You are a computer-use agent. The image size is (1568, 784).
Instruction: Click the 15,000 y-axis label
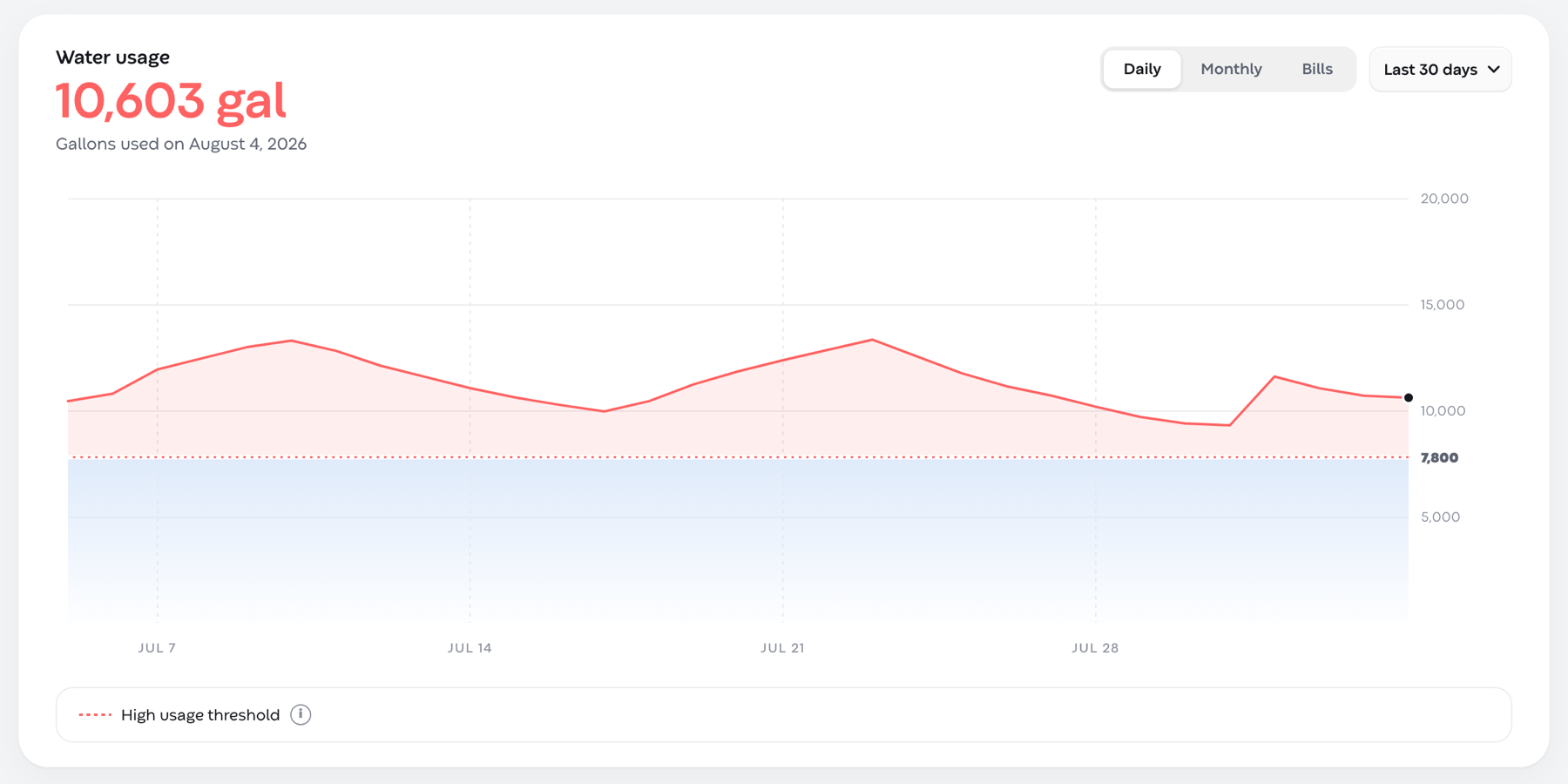[1443, 305]
